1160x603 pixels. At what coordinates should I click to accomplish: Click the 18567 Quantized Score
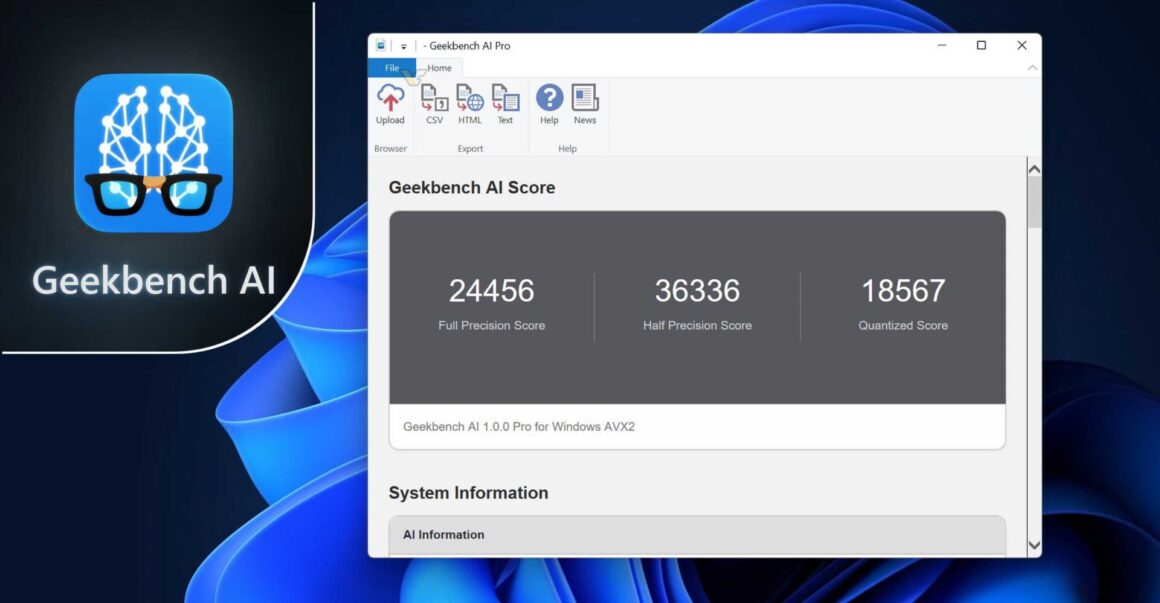tap(903, 291)
